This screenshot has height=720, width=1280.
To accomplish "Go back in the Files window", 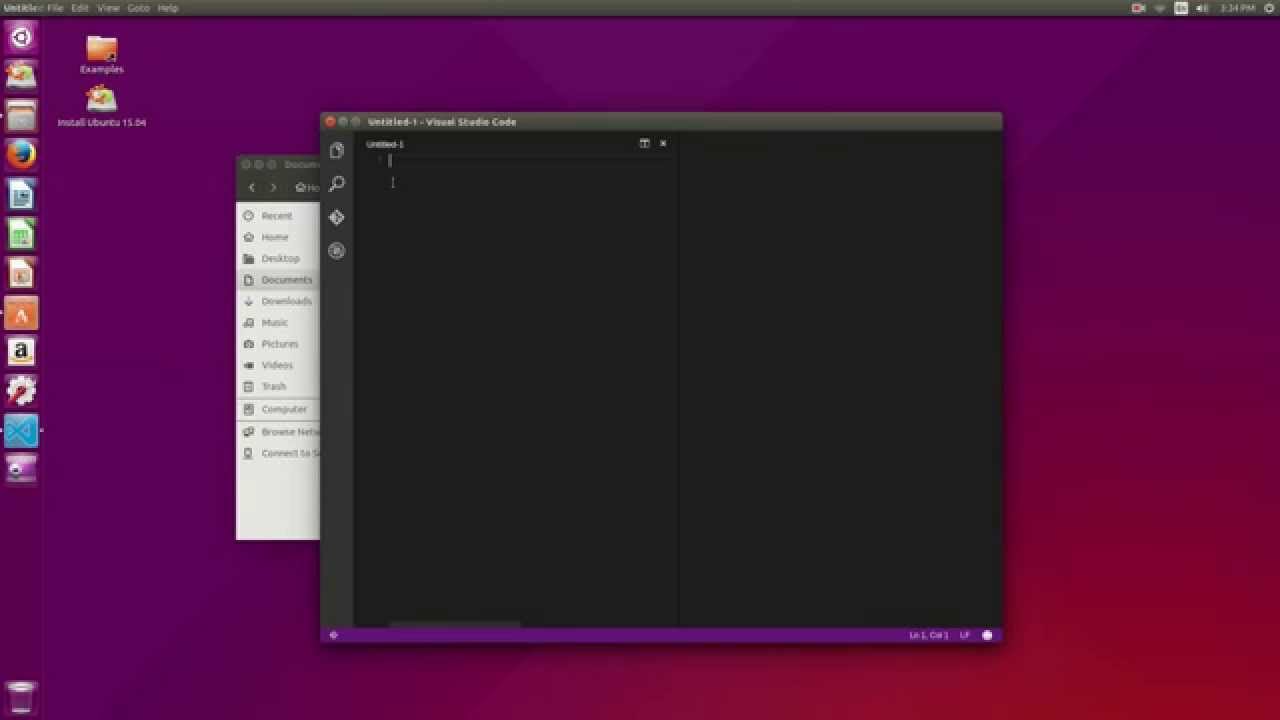I will coord(252,187).
